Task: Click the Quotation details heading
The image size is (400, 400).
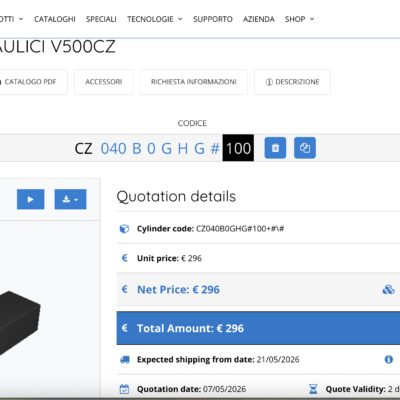Action: [176, 196]
